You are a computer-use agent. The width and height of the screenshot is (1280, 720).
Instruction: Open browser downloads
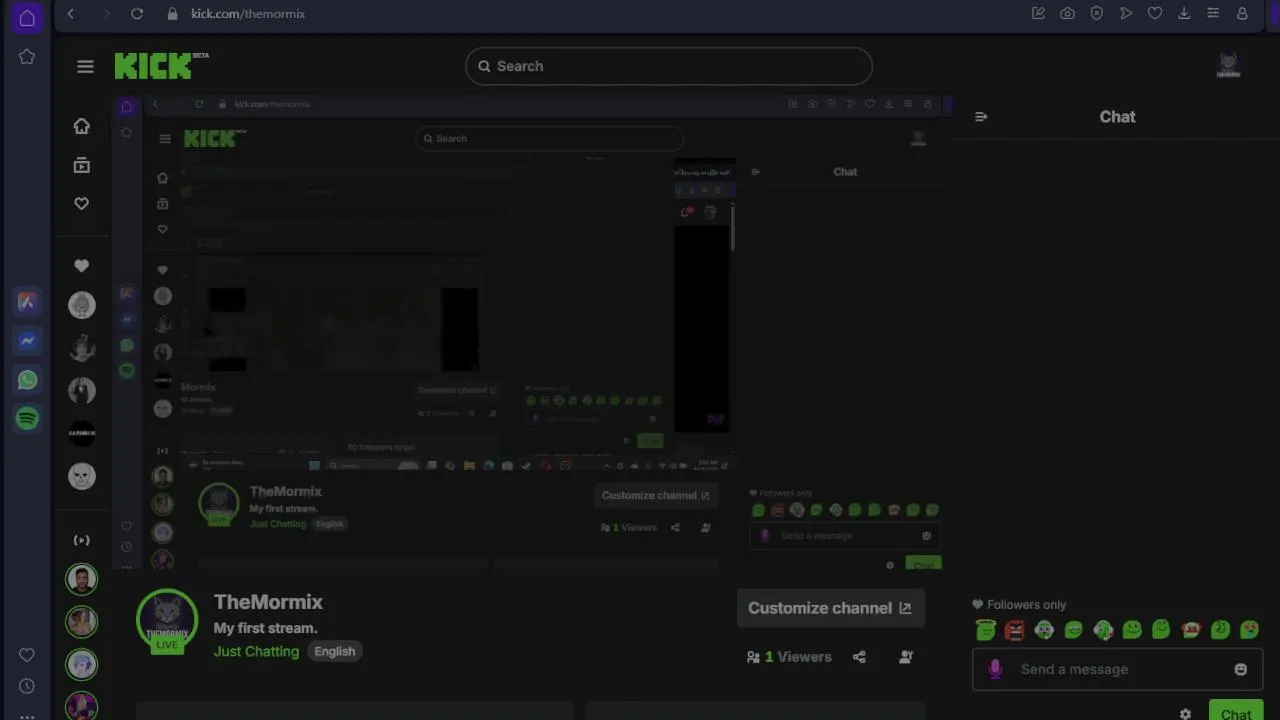(1183, 13)
